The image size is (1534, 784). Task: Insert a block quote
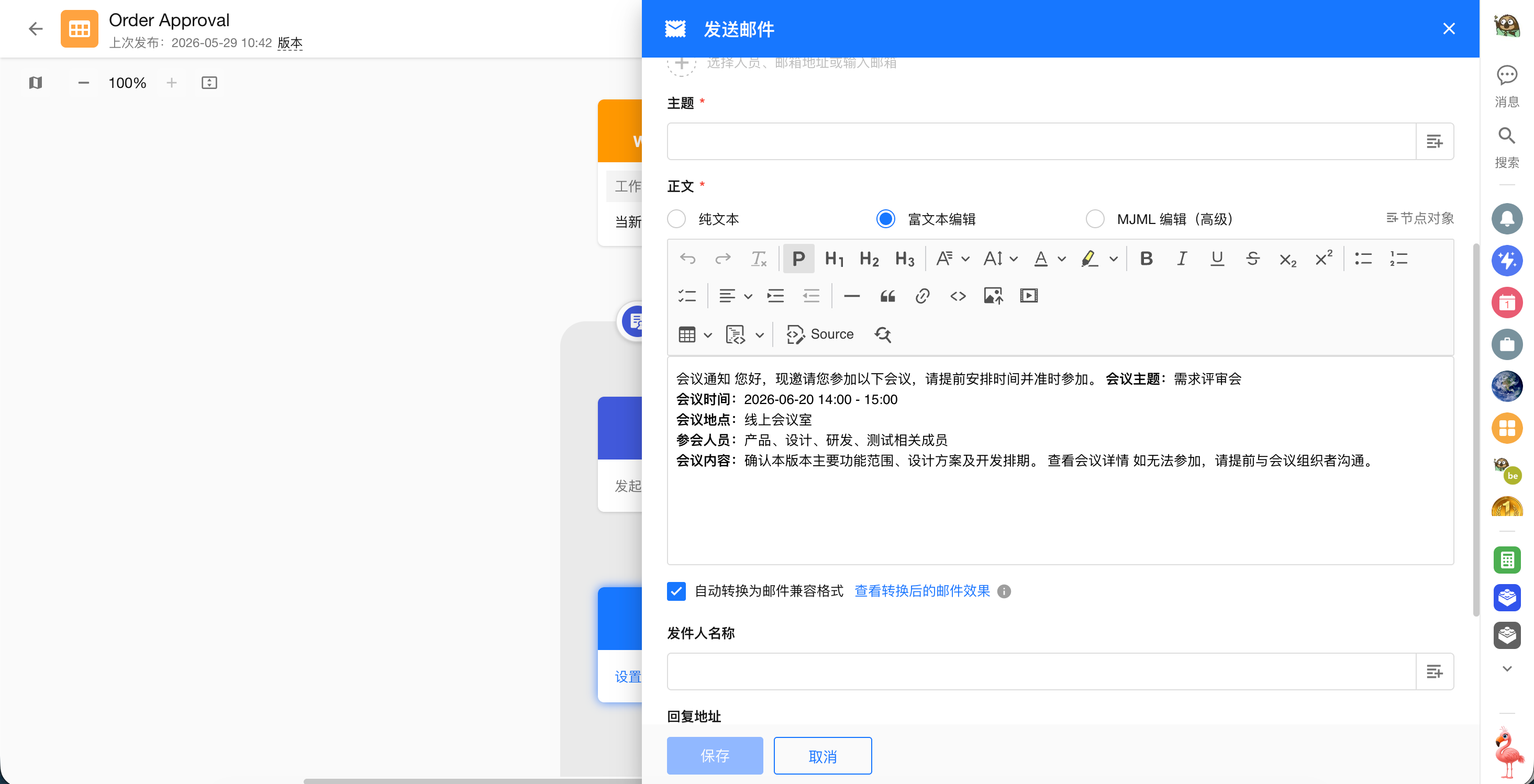[x=887, y=296]
